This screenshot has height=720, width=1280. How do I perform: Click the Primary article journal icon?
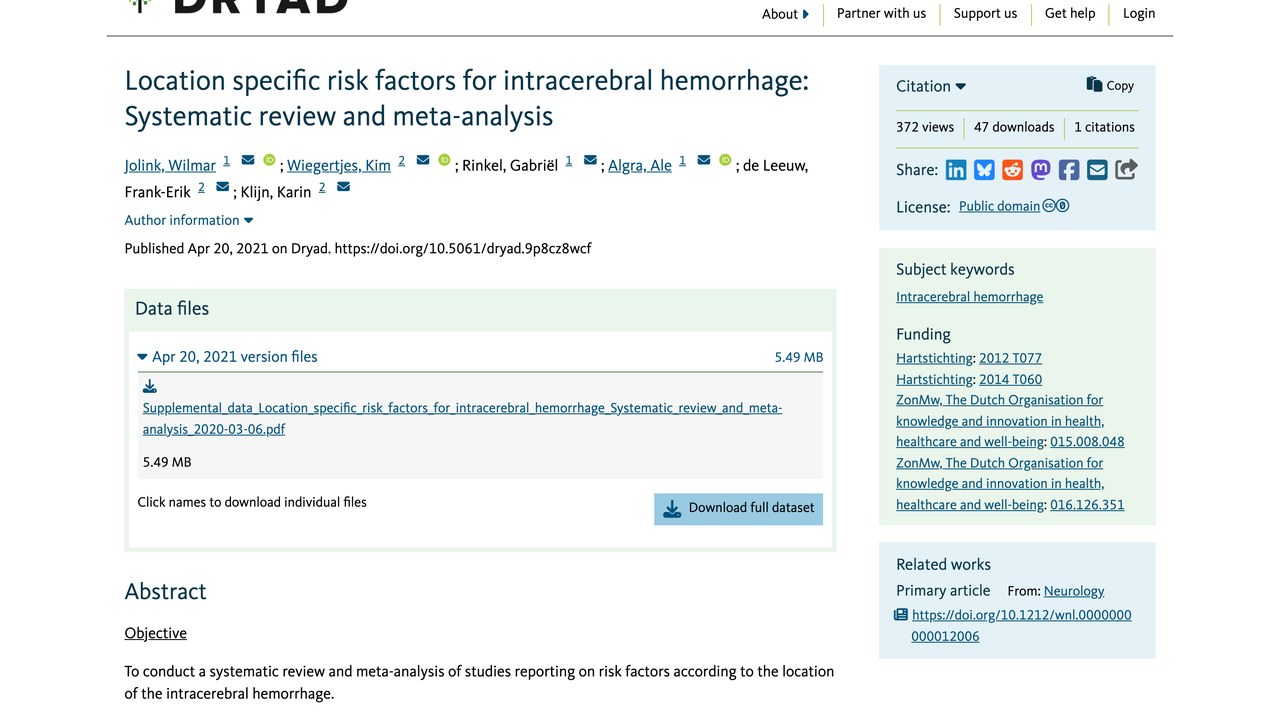pos(901,615)
